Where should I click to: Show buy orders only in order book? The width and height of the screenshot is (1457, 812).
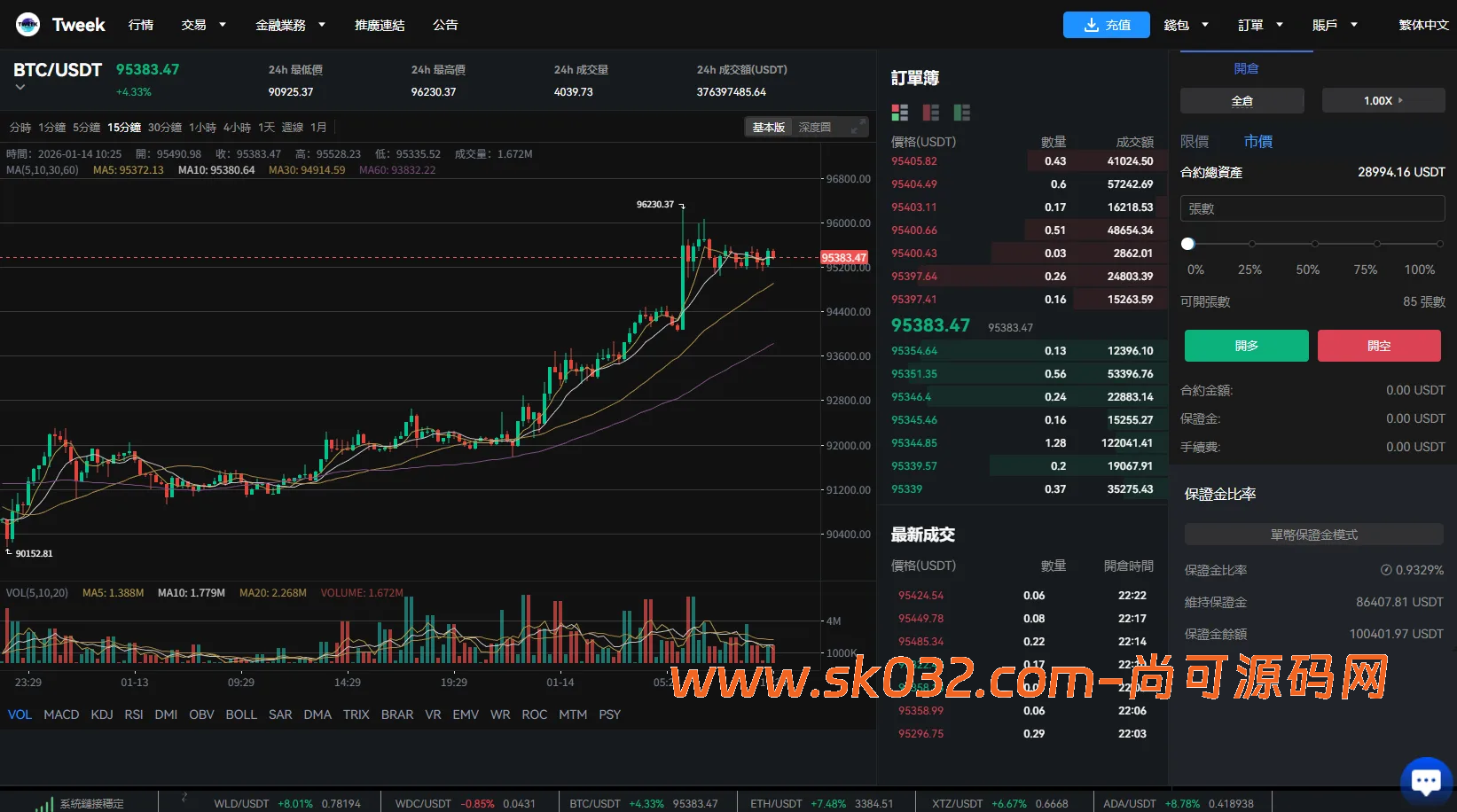tap(961, 113)
